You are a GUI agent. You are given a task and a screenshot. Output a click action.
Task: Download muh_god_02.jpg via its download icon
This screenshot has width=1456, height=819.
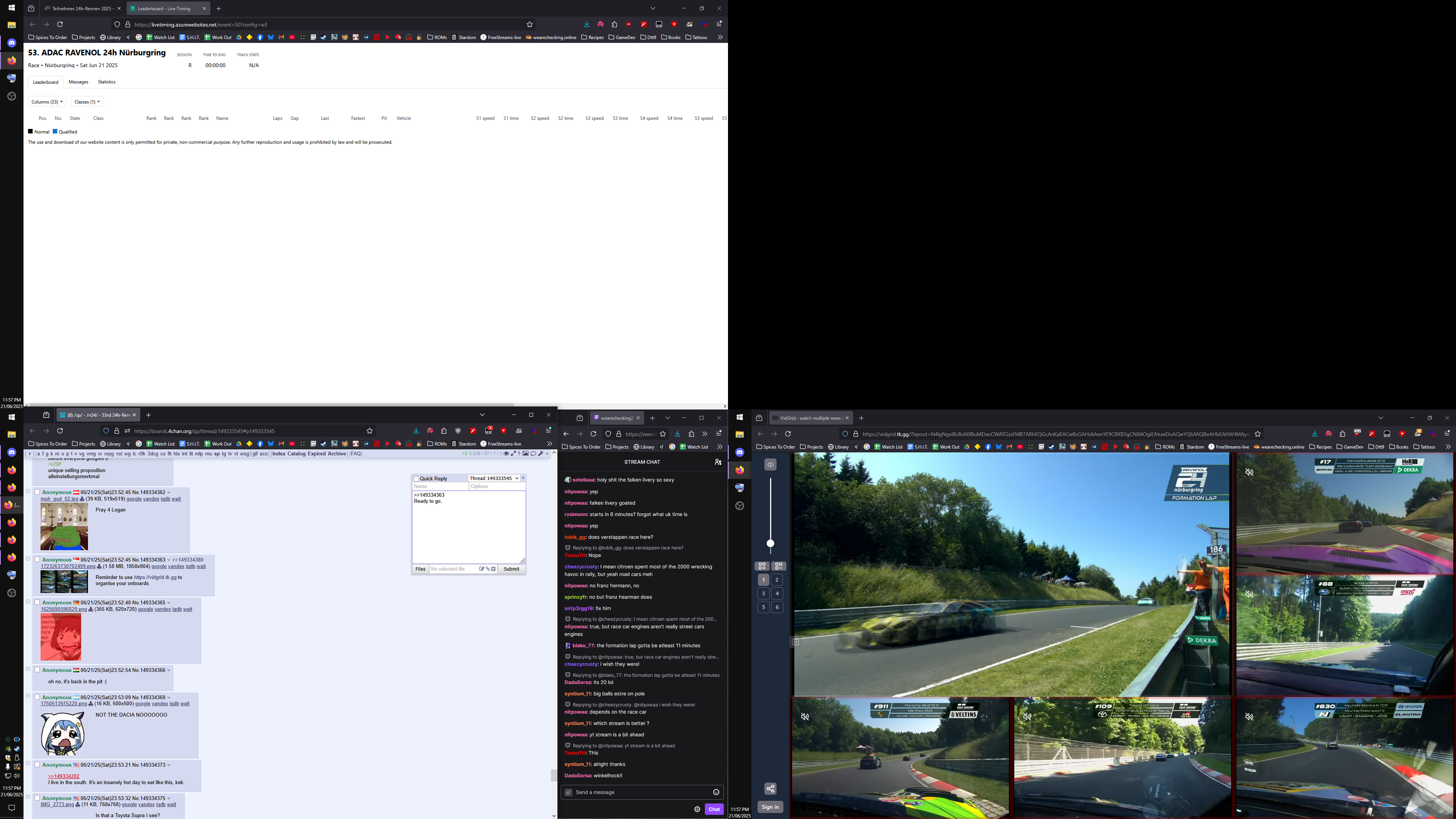(82, 499)
